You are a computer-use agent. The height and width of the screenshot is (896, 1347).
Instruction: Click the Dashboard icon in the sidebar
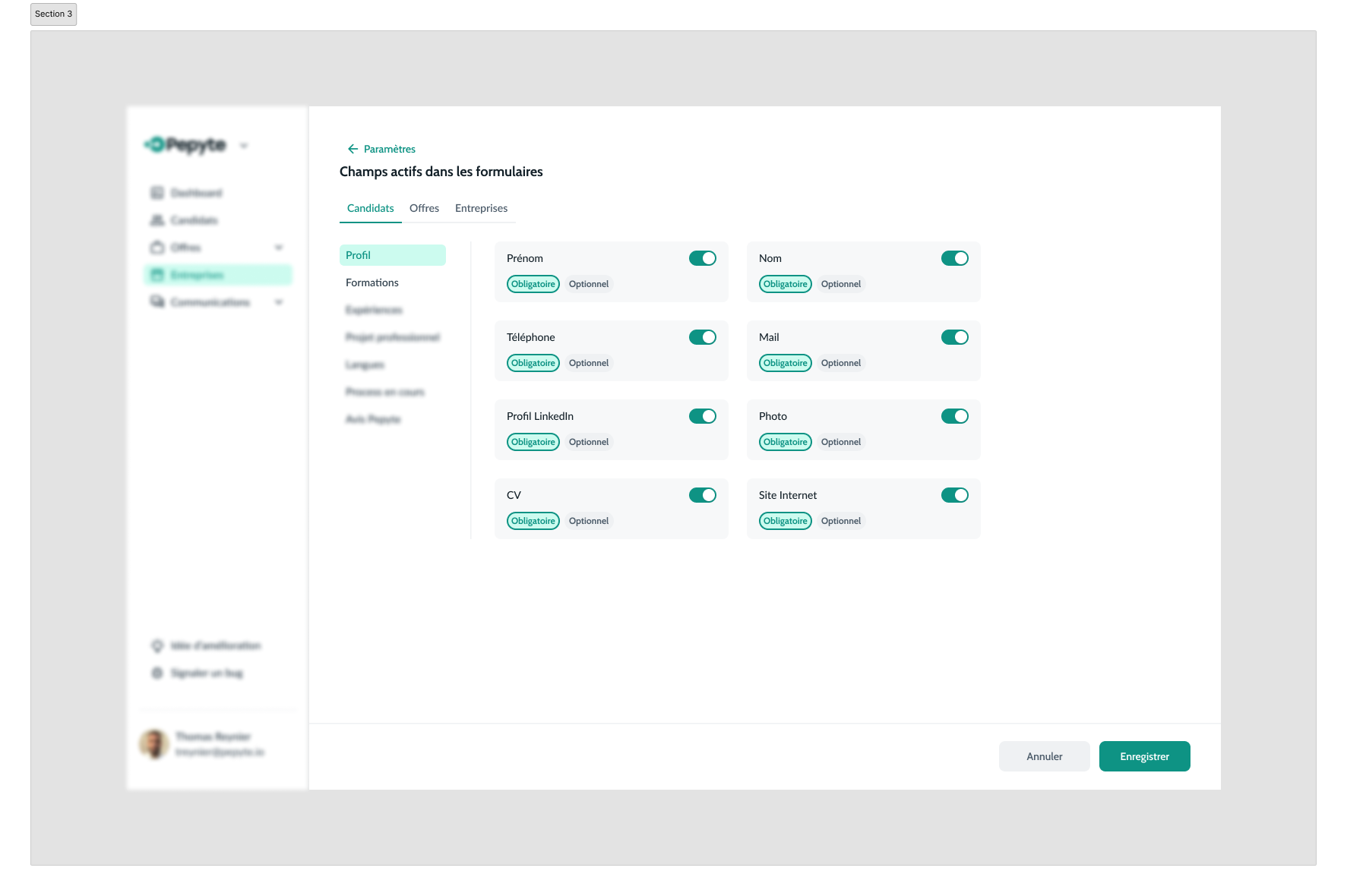157,193
